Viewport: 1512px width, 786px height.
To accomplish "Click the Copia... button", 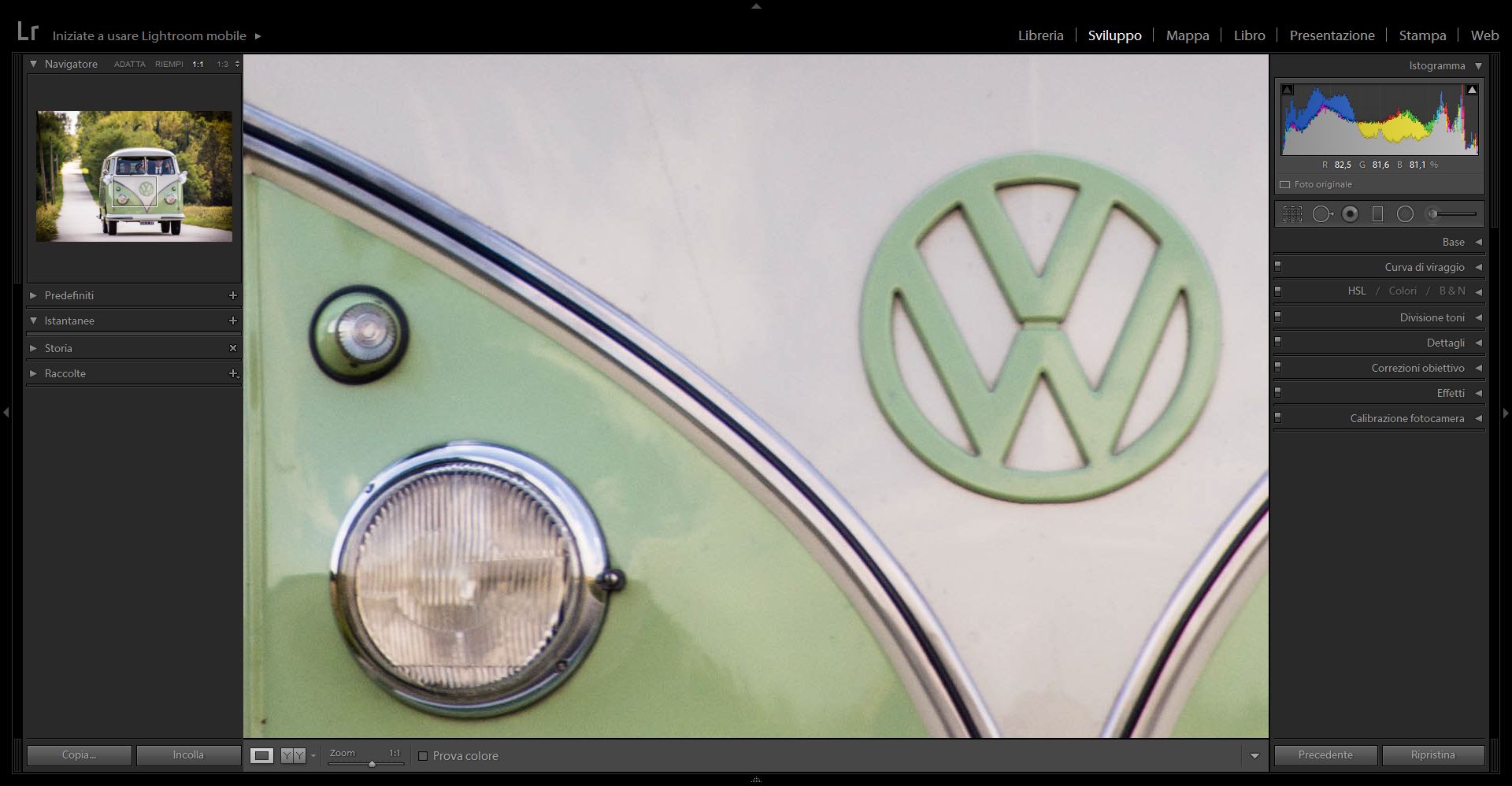I will pos(79,755).
